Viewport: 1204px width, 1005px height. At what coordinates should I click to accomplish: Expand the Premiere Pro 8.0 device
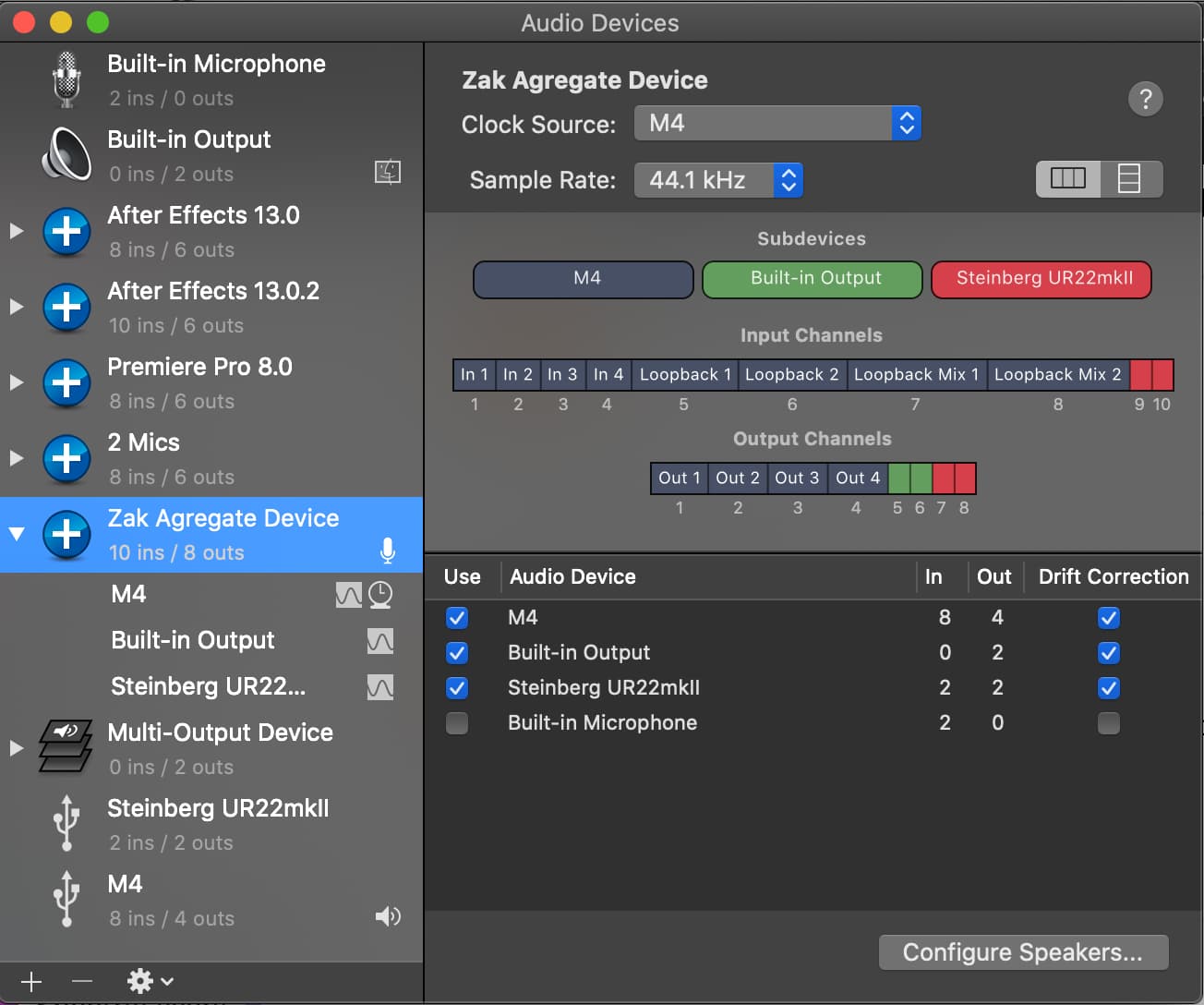[17, 382]
